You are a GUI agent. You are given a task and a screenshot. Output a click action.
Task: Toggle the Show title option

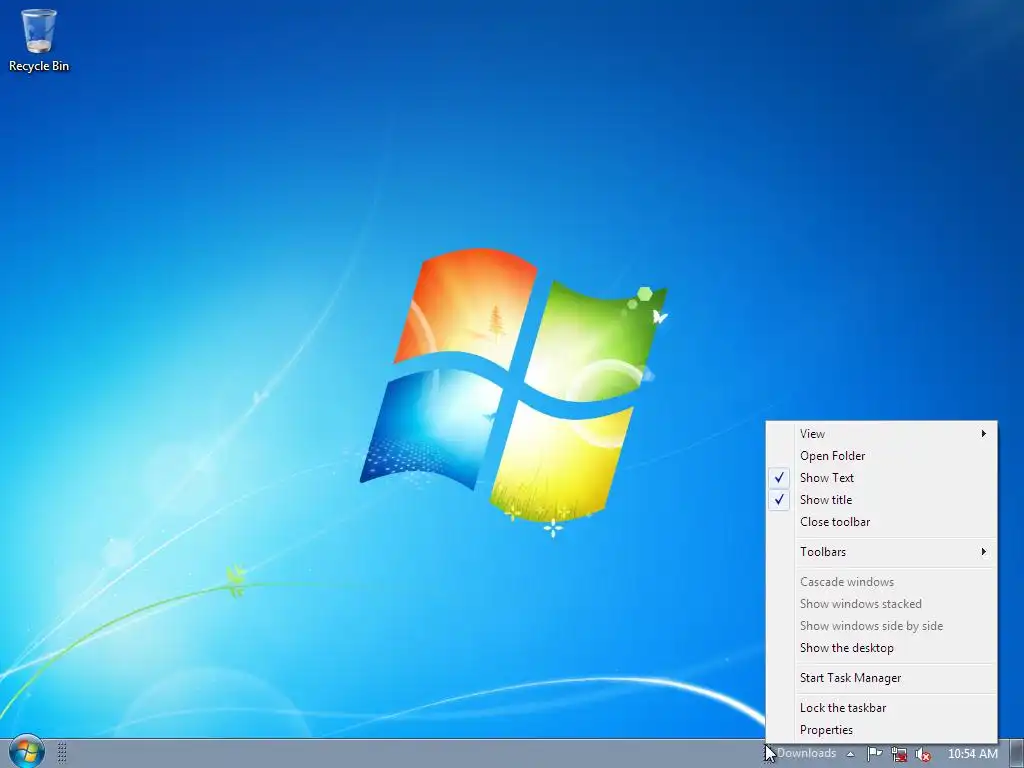pyautogui.click(x=881, y=500)
